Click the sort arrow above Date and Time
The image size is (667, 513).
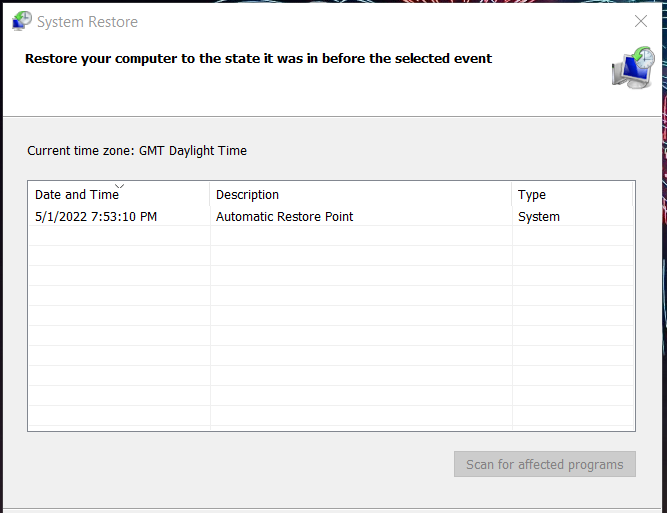[120, 186]
